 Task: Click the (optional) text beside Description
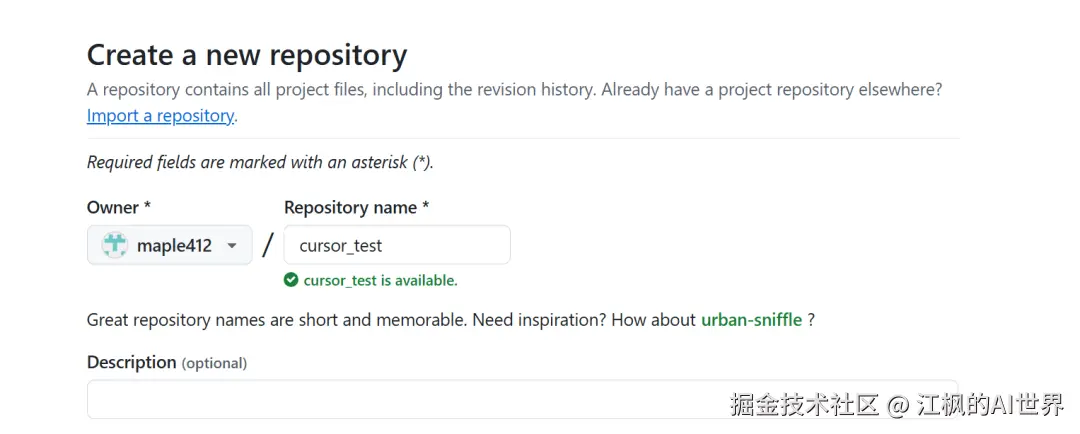point(214,363)
